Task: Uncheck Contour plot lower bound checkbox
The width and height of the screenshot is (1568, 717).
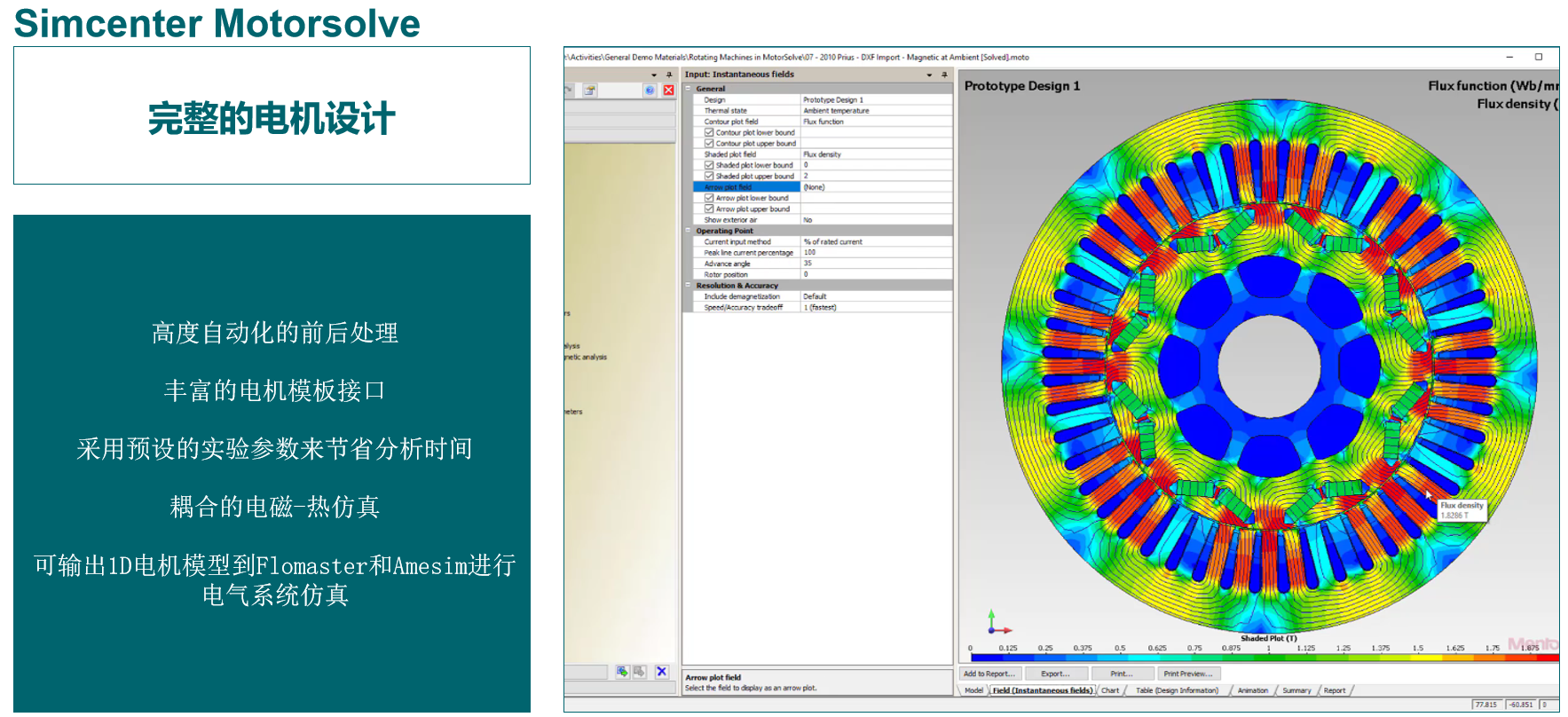Action: click(709, 133)
